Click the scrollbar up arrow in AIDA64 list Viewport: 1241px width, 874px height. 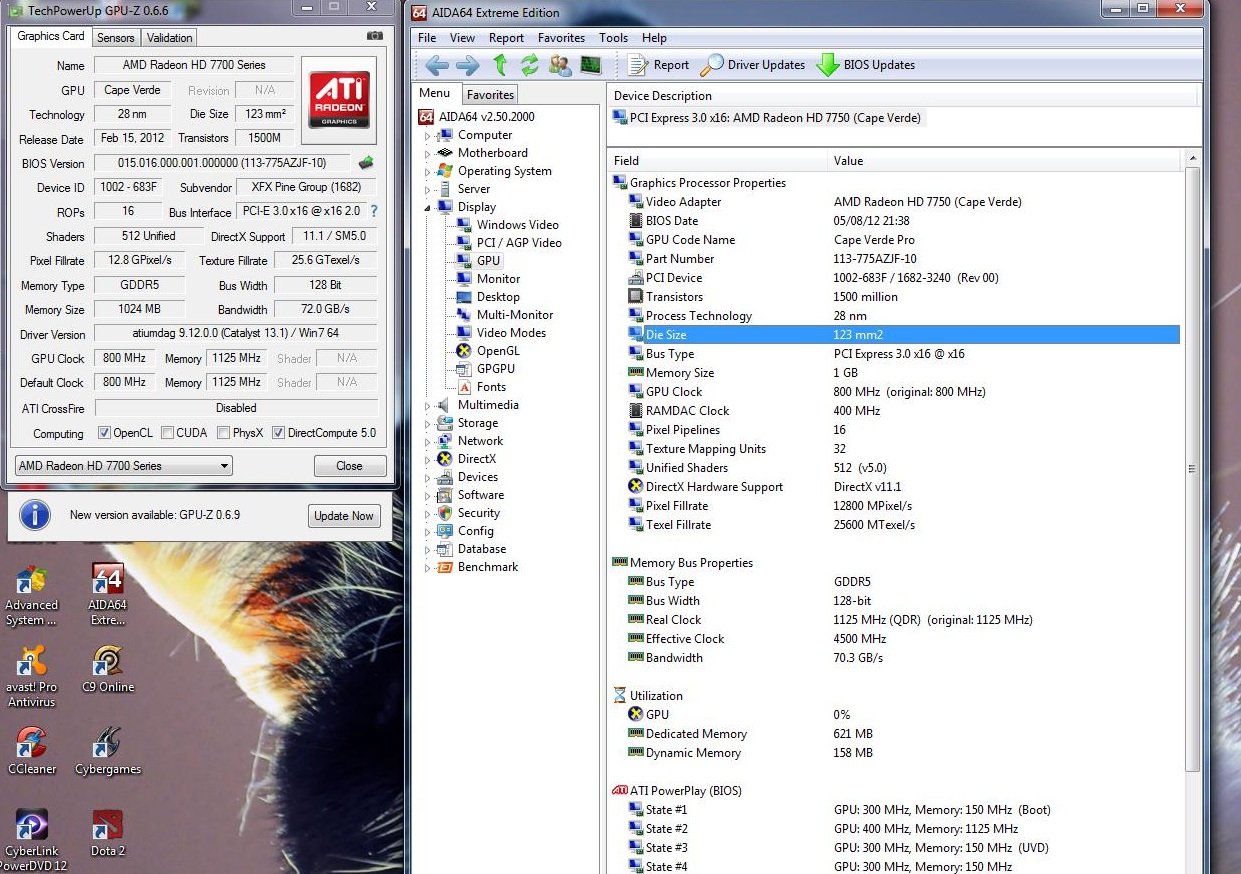click(x=1191, y=160)
